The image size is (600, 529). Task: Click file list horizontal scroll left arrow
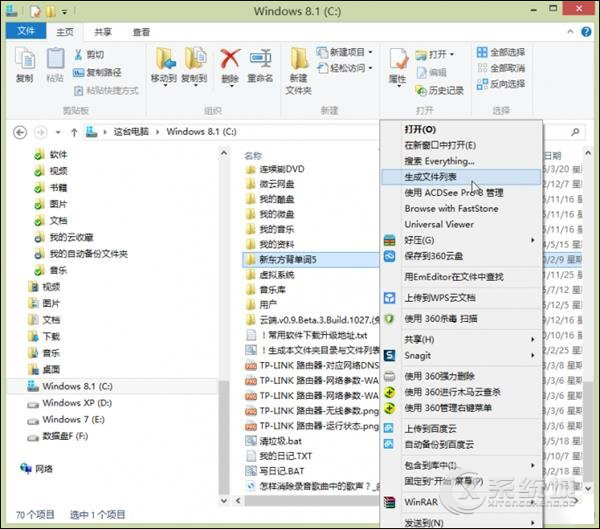point(238,500)
